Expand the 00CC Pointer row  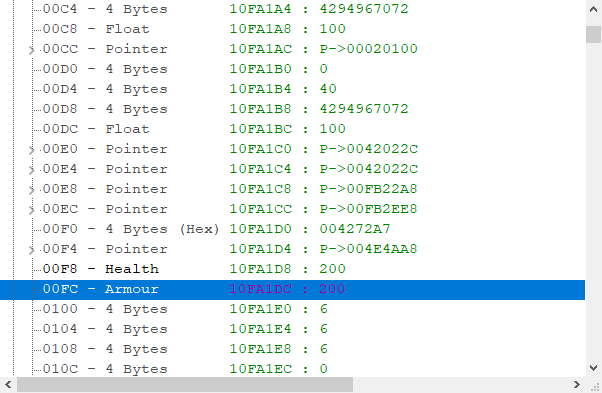coord(31,50)
